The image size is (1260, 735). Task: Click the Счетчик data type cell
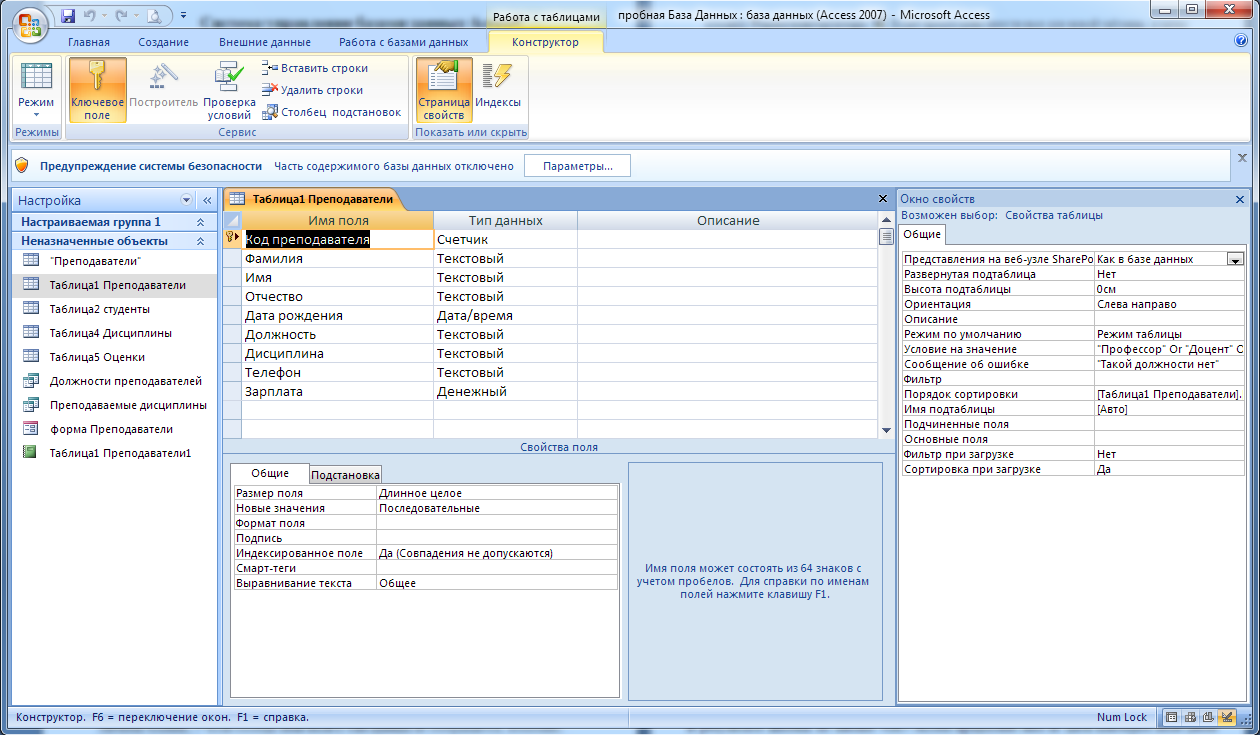pyautogui.click(x=505, y=239)
